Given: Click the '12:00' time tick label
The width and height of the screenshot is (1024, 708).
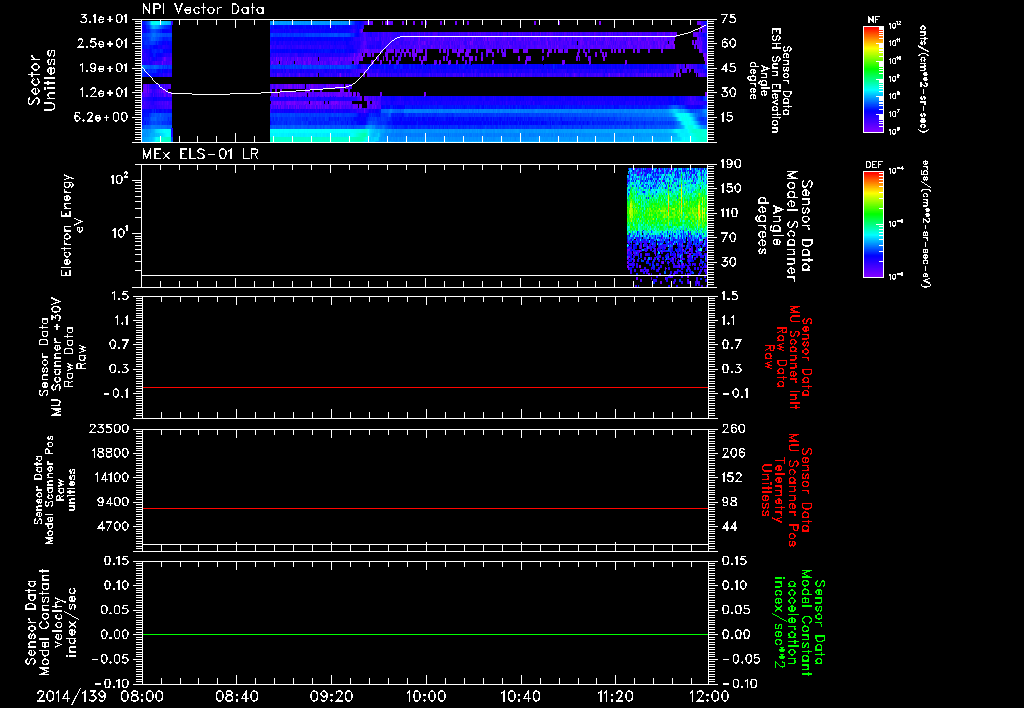Looking at the screenshot, I should (x=709, y=696).
